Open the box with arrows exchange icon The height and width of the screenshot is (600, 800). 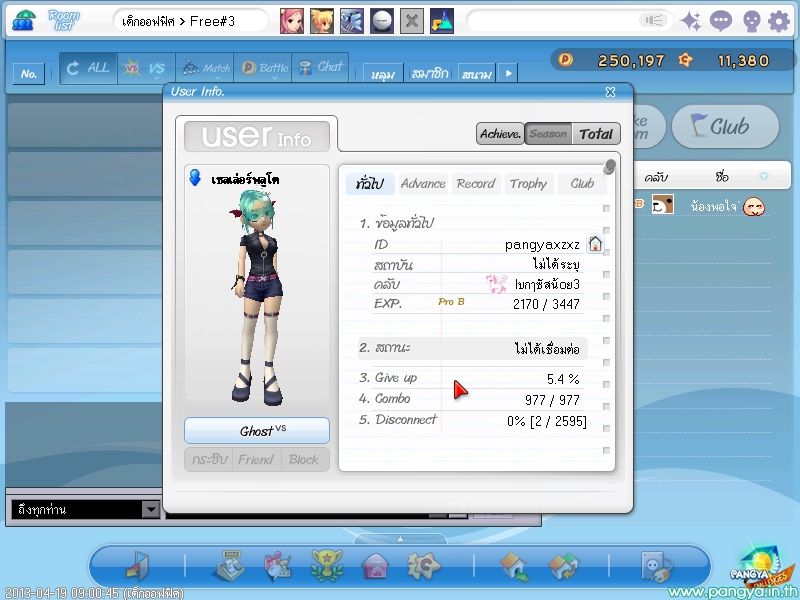click(563, 566)
